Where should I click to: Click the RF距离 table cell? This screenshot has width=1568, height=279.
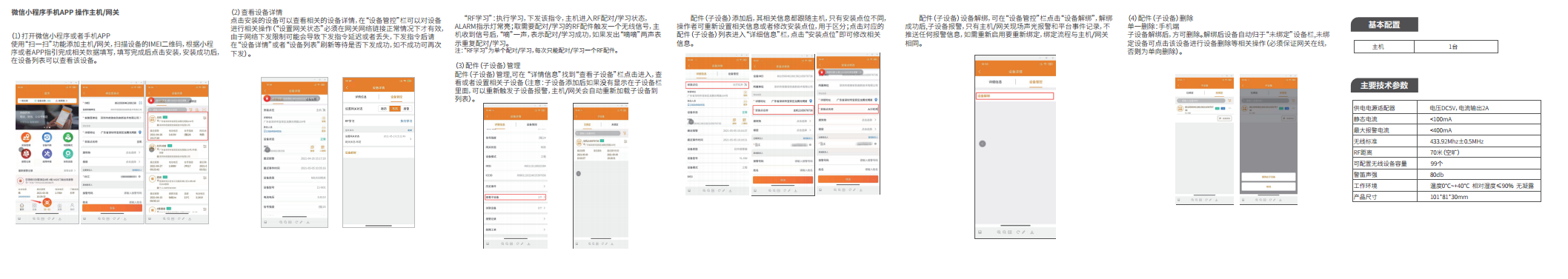[x=1384, y=152]
